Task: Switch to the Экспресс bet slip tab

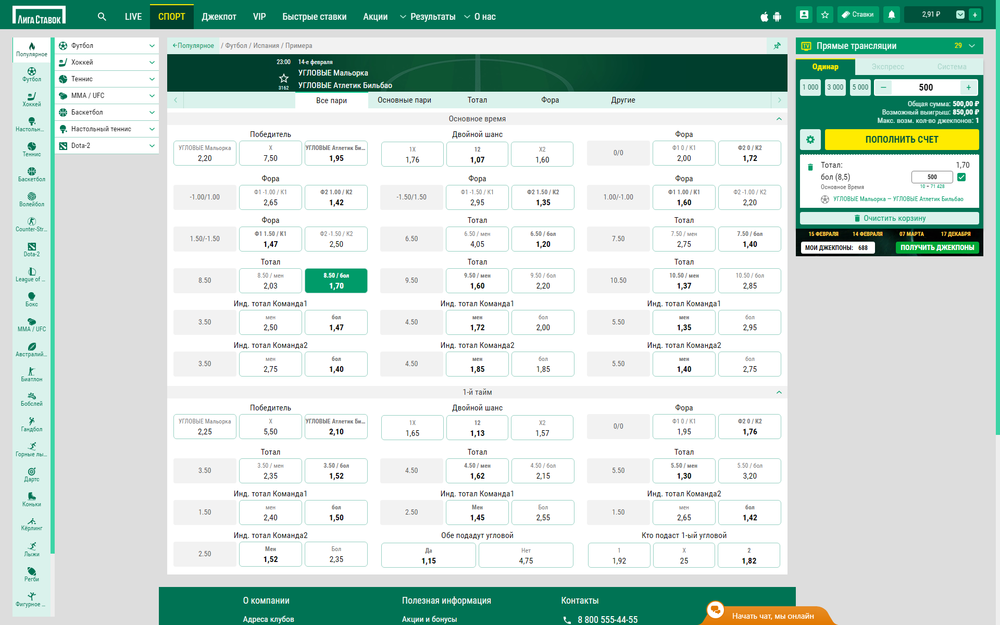Action: [888, 66]
